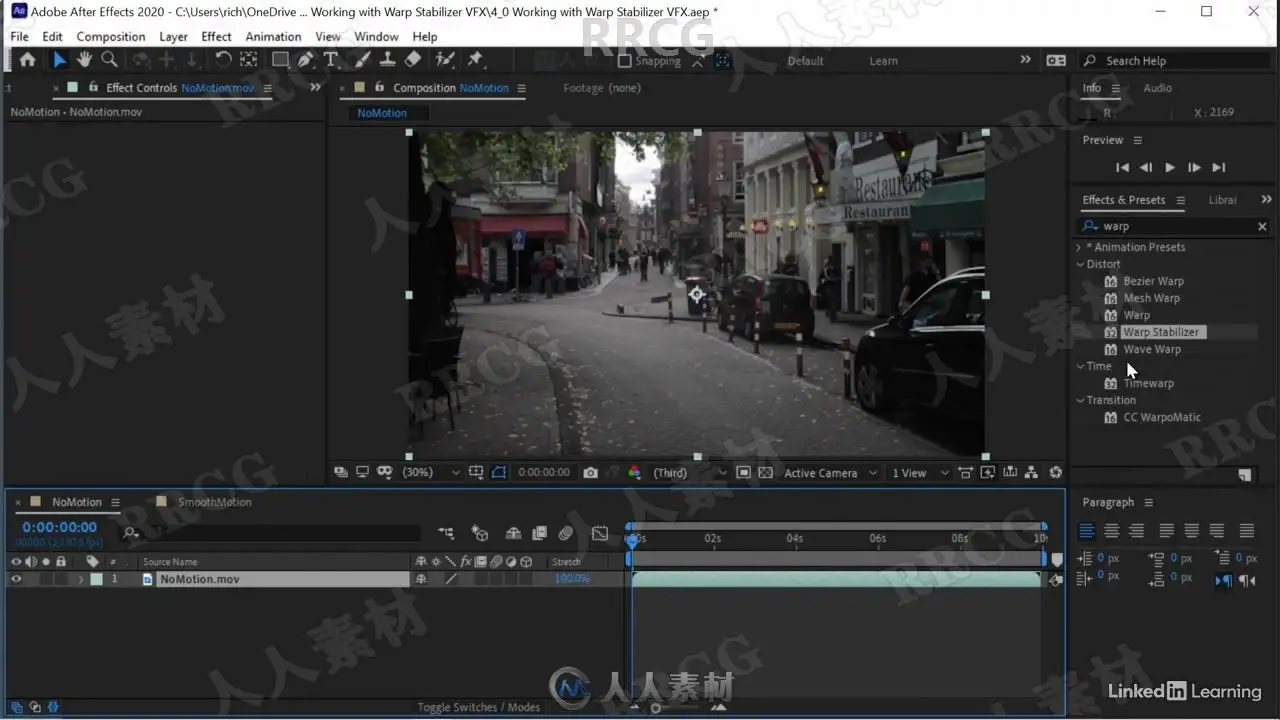This screenshot has width=1280, height=720.
Task: Select Warp Stabilizer effect in list
Action: [1160, 332]
